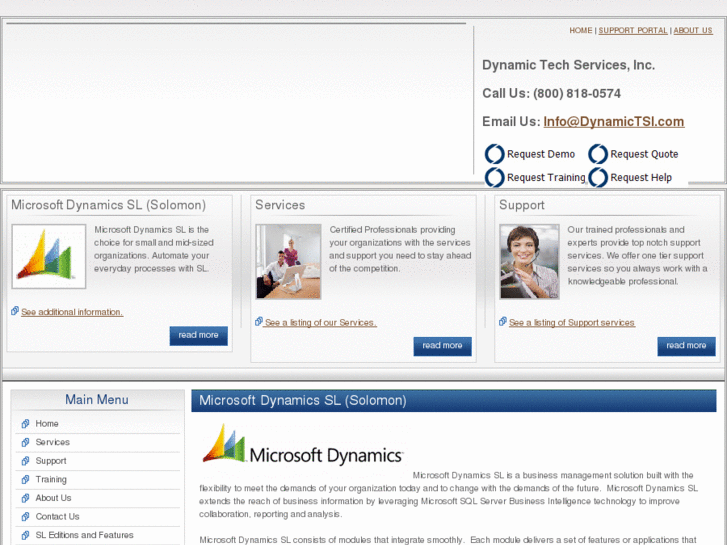Click the Services card heading
This screenshot has height=545, width=727.
coord(280,205)
